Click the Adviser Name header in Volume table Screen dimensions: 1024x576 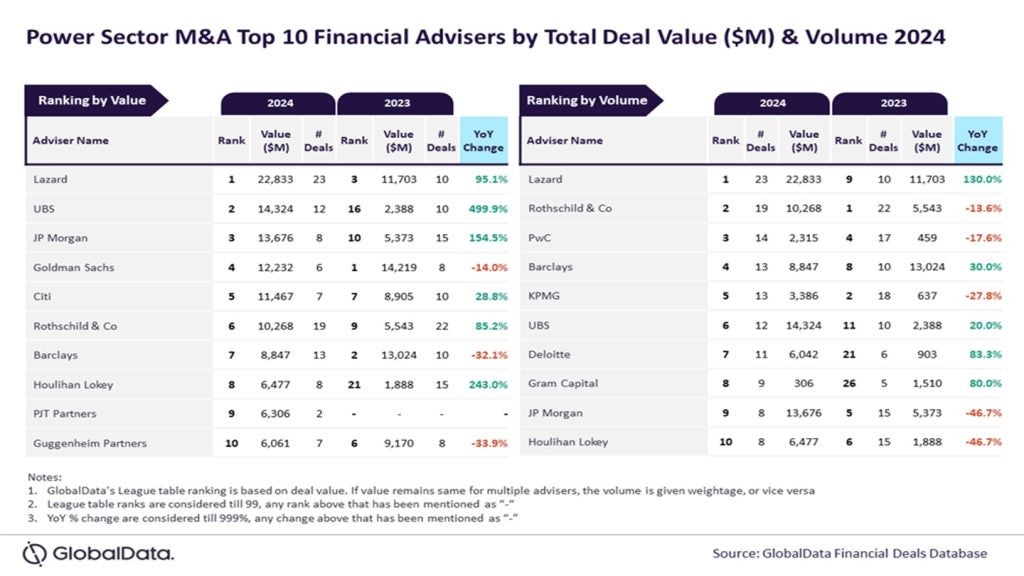point(565,140)
